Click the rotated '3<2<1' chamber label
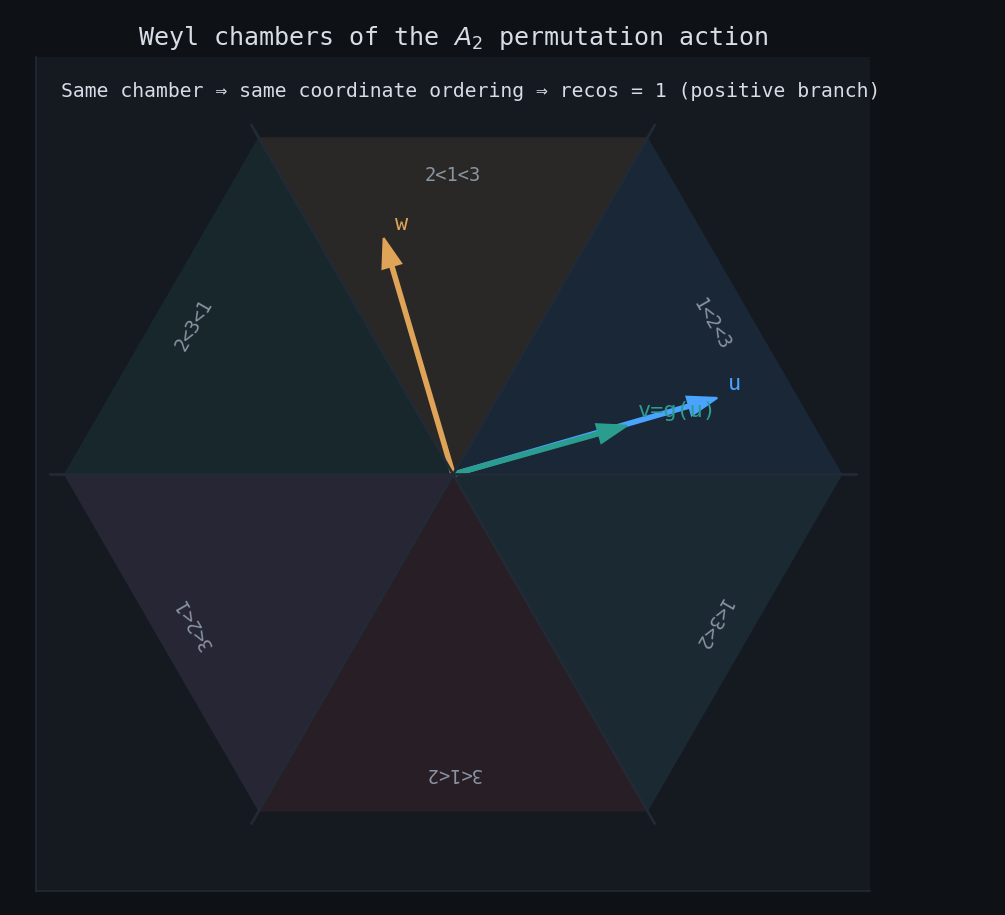The width and height of the screenshot is (1005, 915). click(193, 627)
